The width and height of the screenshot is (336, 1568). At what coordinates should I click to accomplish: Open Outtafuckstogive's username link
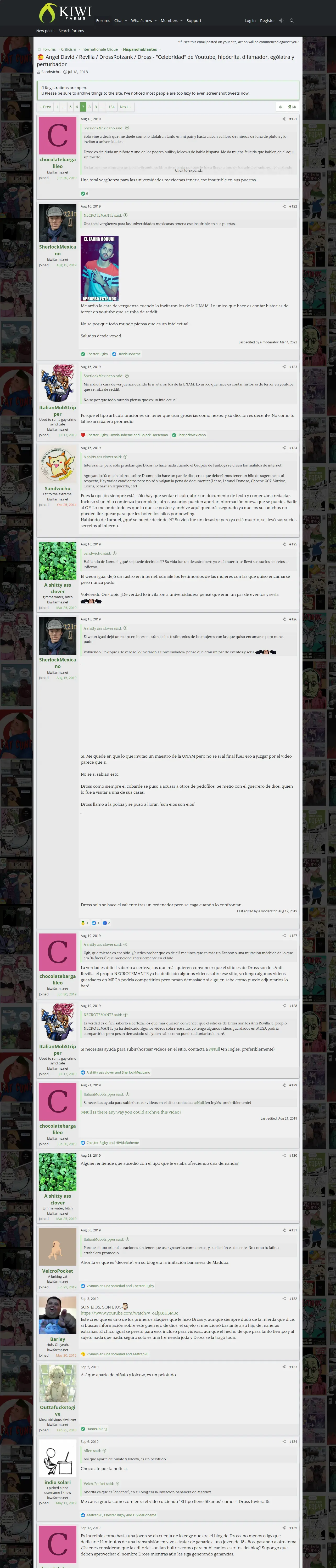57,1410
